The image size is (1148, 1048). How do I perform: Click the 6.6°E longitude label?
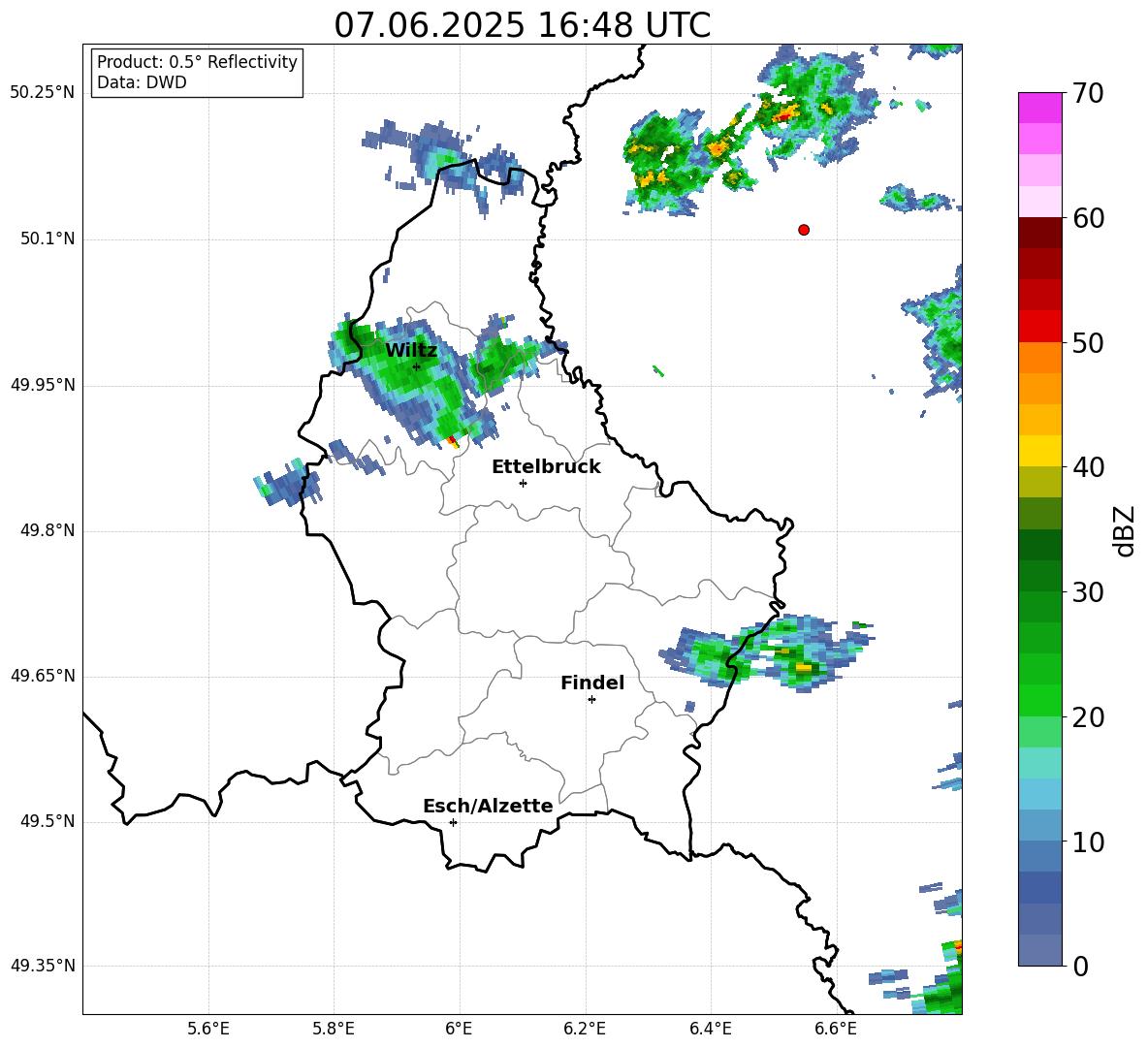tap(836, 1030)
